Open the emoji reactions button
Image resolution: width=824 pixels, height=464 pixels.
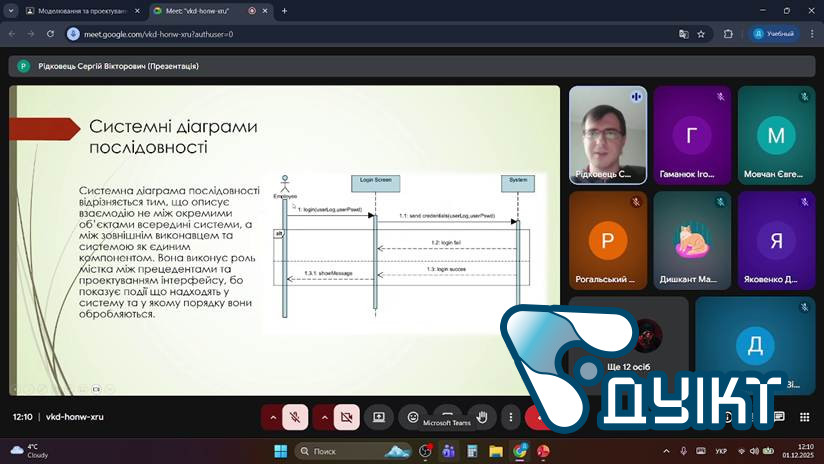(x=413, y=417)
